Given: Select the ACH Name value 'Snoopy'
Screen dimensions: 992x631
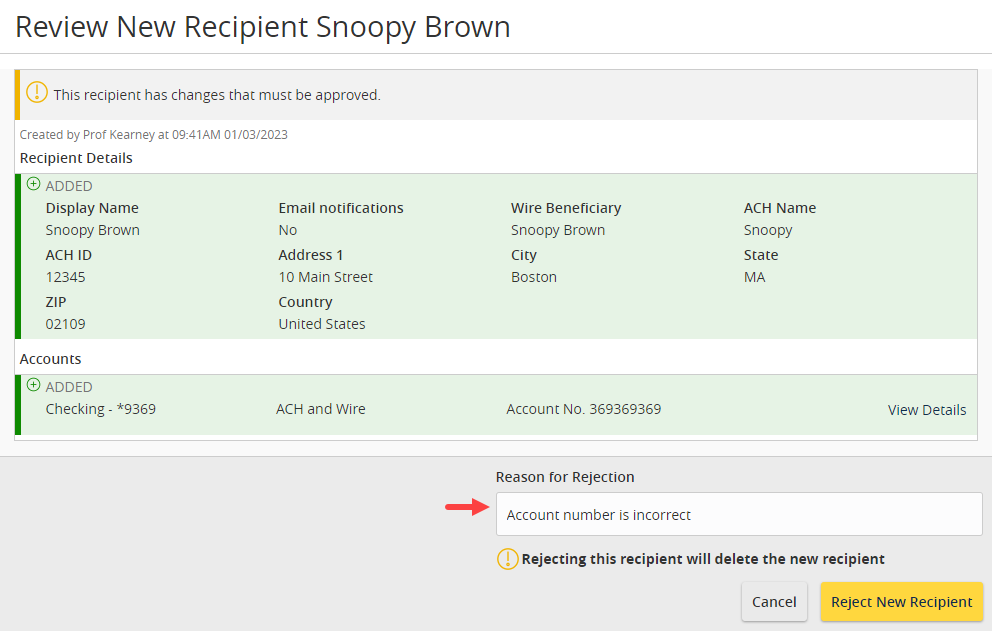Looking at the screenshot, I should (x=768, y=230).
